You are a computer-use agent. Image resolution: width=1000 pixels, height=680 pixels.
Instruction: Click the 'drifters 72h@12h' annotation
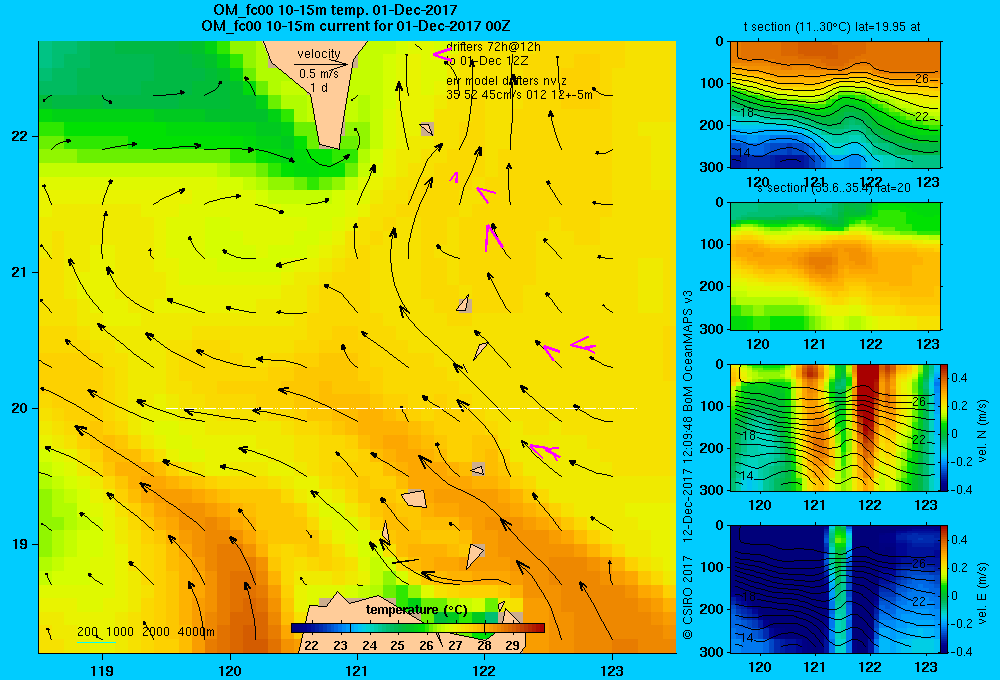pos(494,47)
